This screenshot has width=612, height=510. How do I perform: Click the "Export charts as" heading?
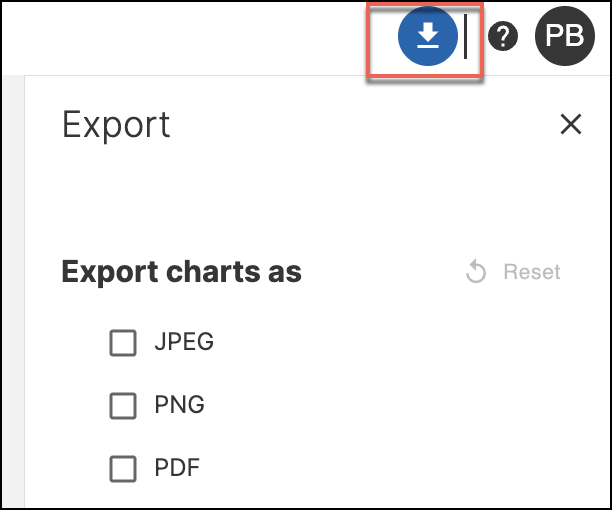pos(181,272)
